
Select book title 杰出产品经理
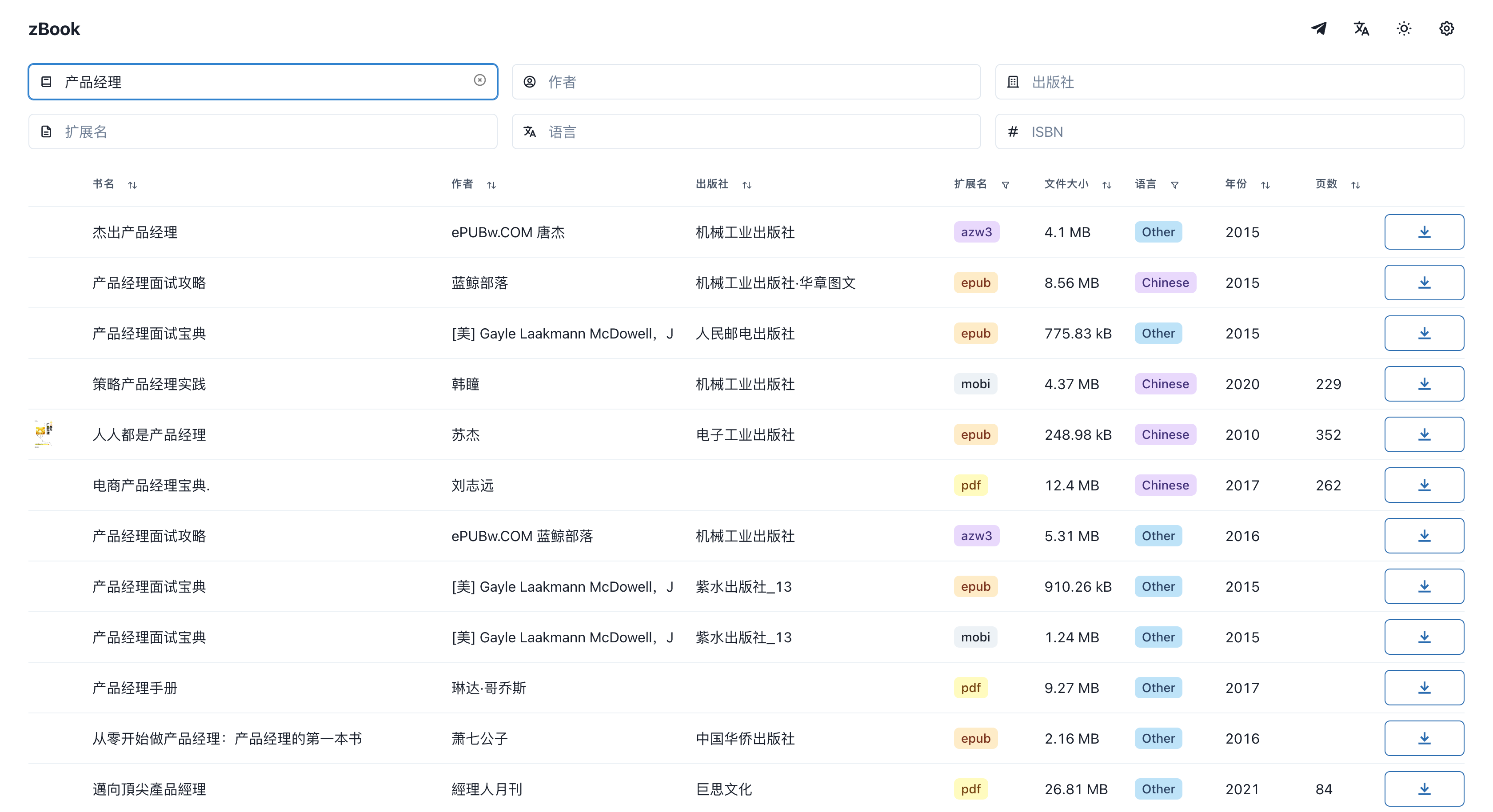(x=135, y=232)
